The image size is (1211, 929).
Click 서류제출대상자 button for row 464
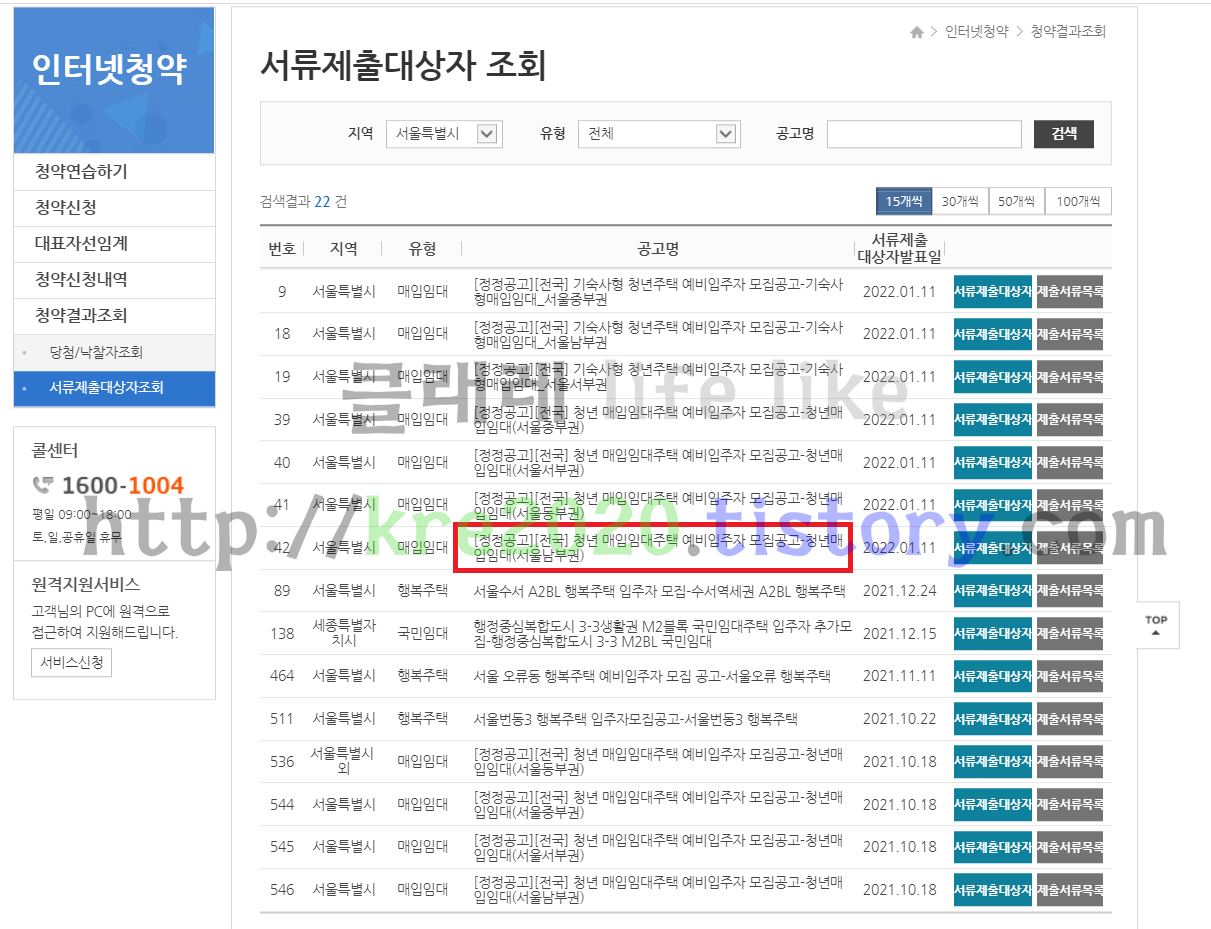tap(993, 676)
